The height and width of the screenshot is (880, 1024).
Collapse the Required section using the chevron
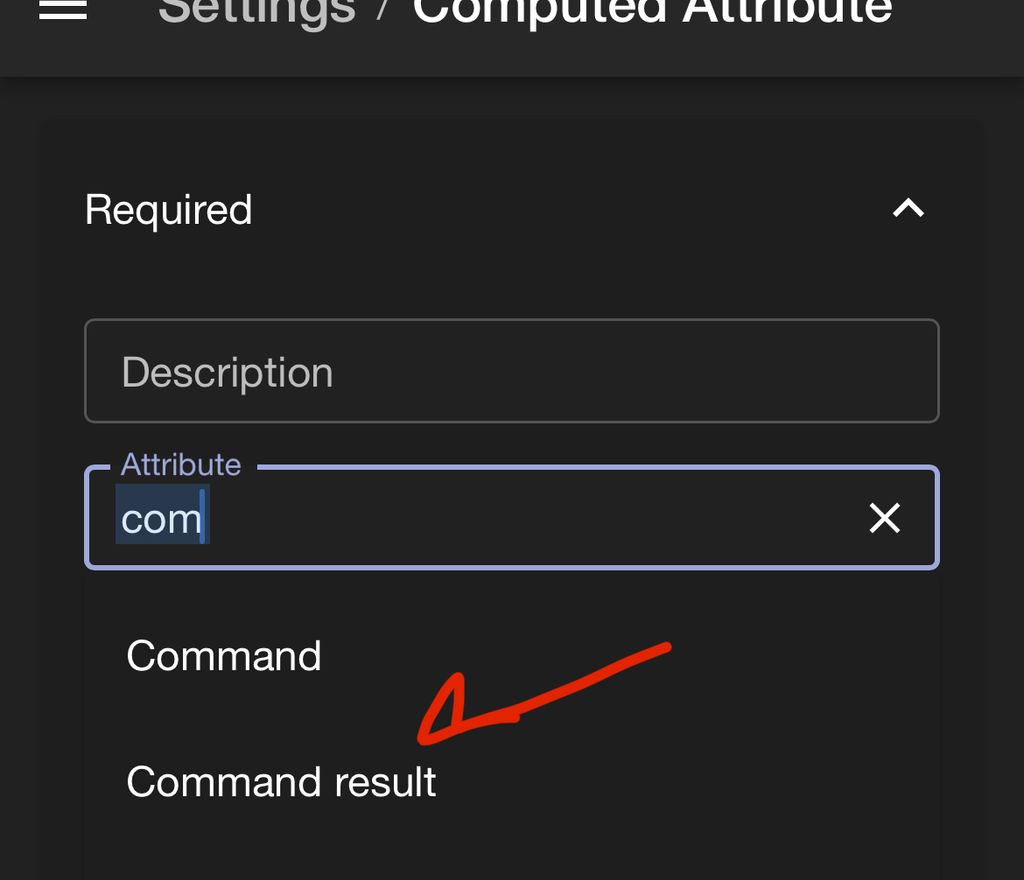tap(908, 209)
